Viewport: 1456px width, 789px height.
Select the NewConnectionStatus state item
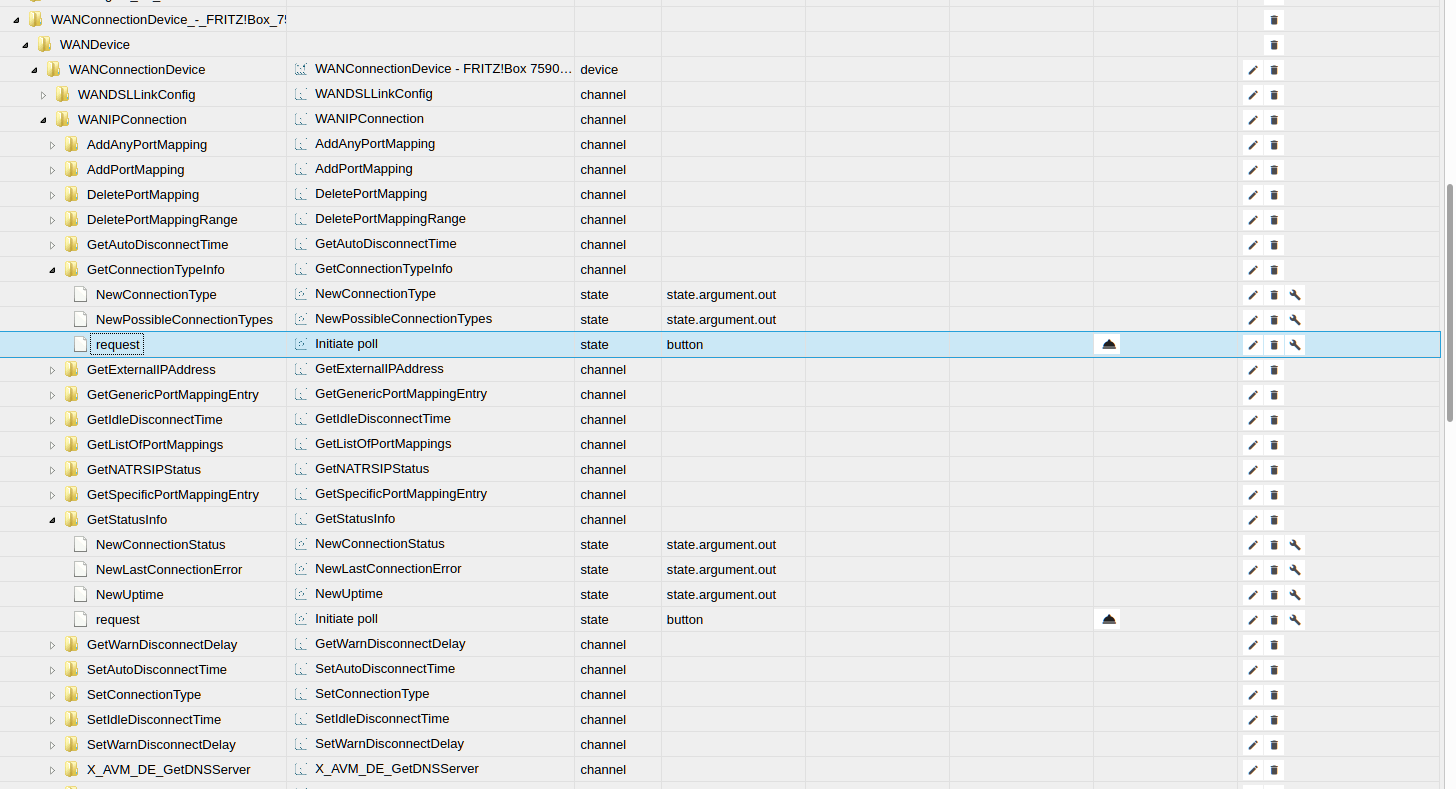click(160, 545)
